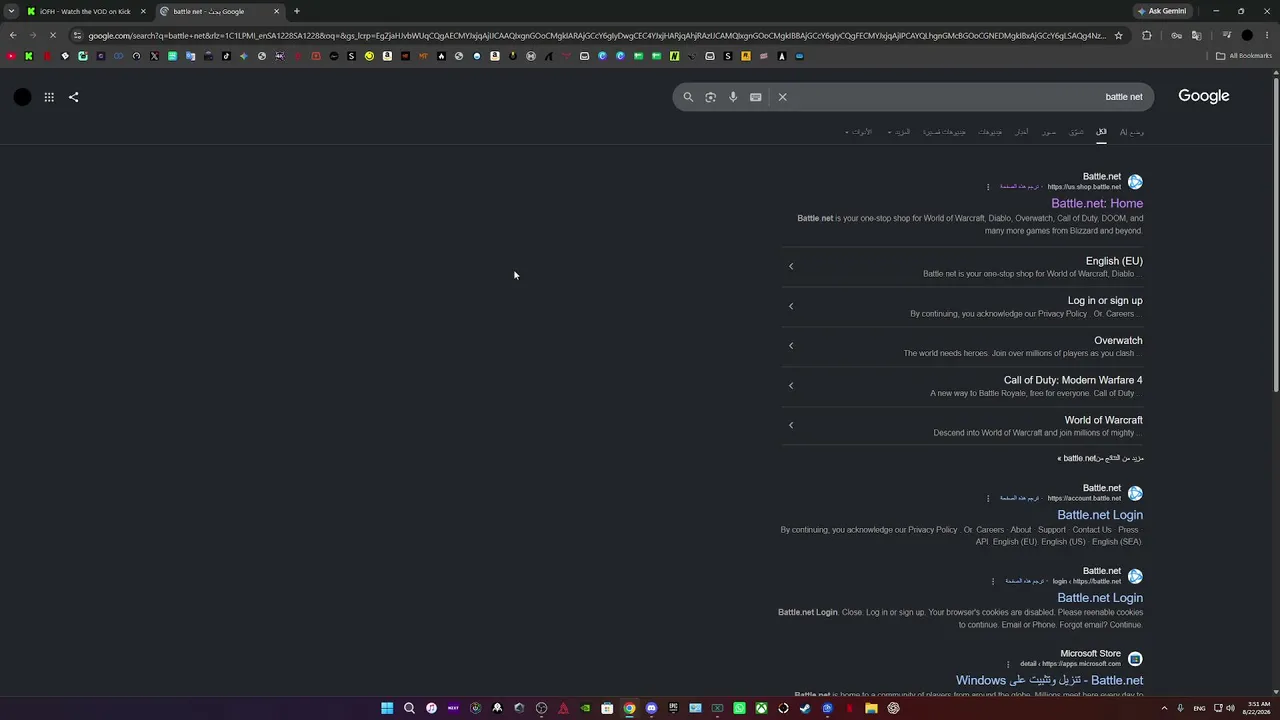Open Windows taskbar search

409,708
